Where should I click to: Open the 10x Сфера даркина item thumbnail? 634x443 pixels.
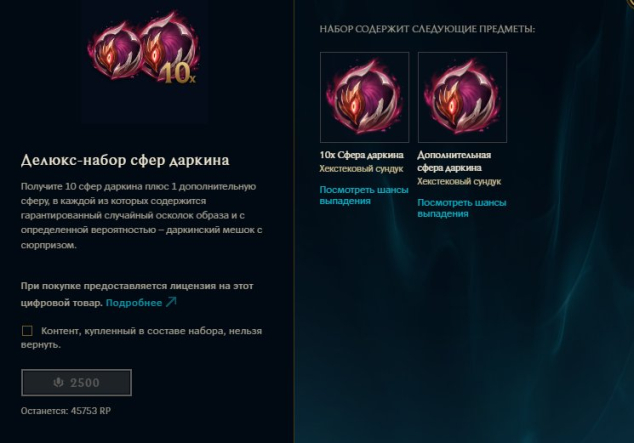364,97
